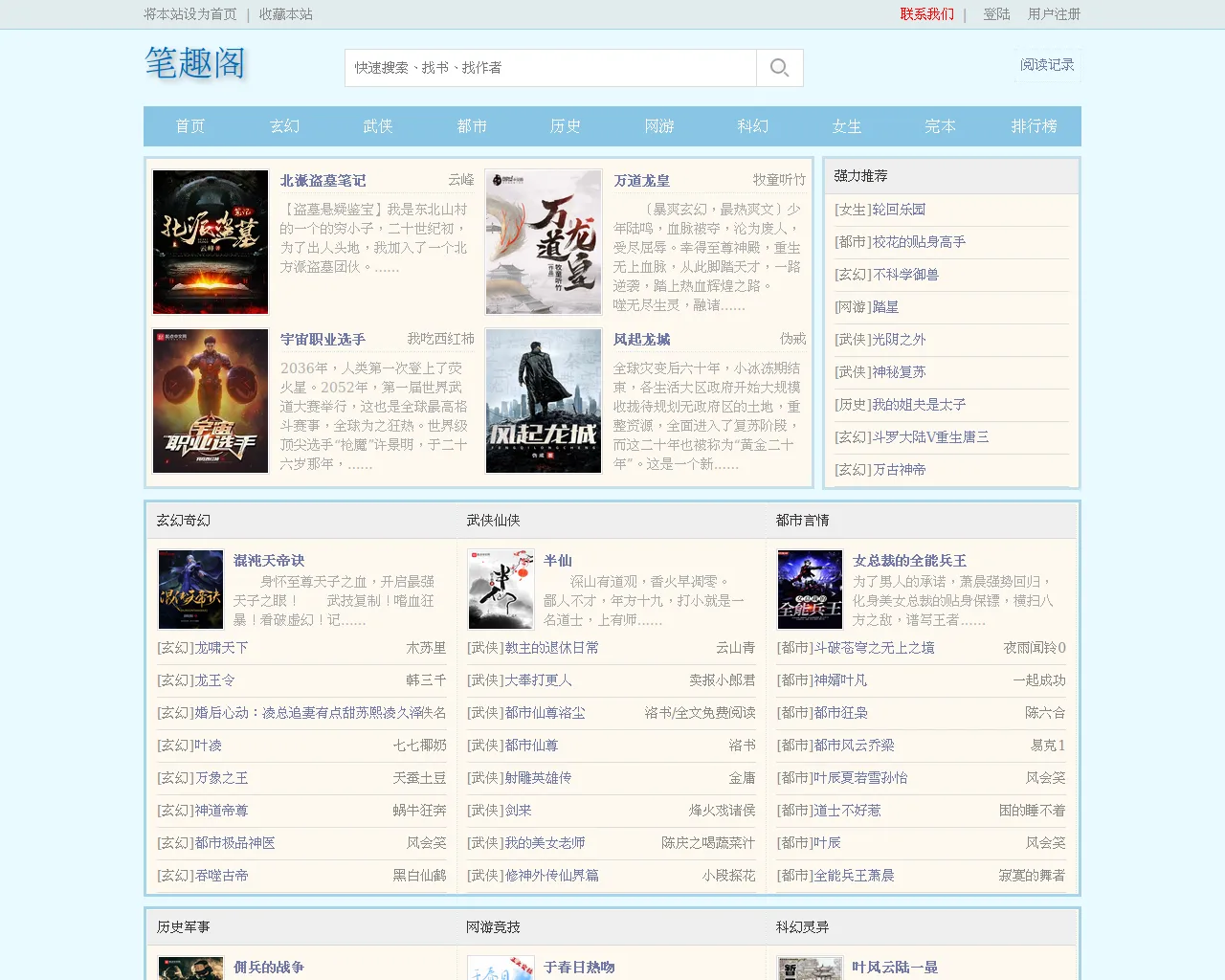This screenshot has height=980, width=1225.
Task: Click the 混沌天帝诀 cover thumbnail
Action: (x=190, y=590)
